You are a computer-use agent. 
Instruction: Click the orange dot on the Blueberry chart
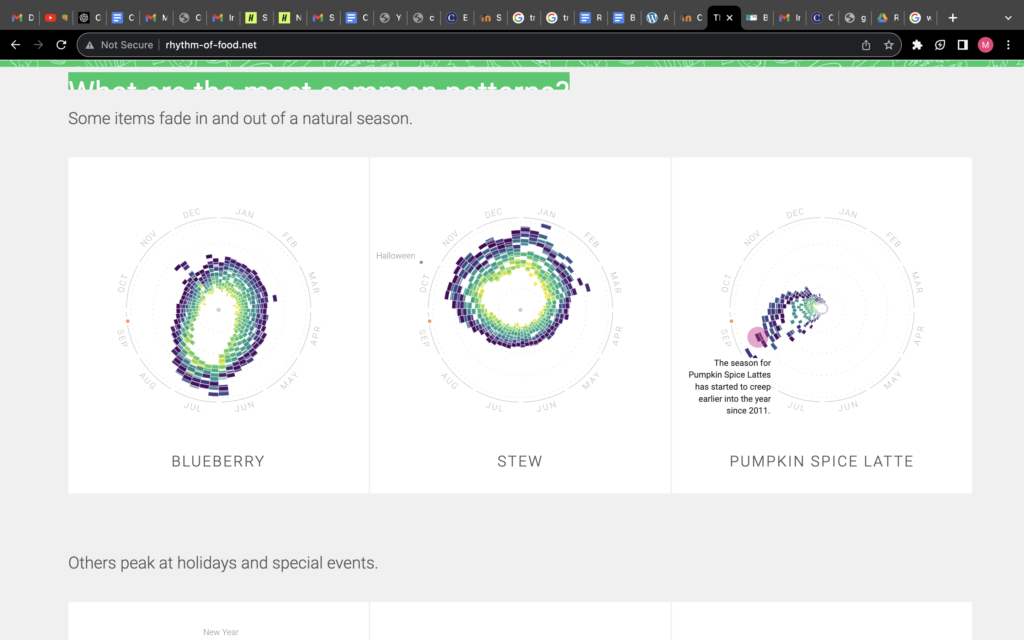(127, 321)
